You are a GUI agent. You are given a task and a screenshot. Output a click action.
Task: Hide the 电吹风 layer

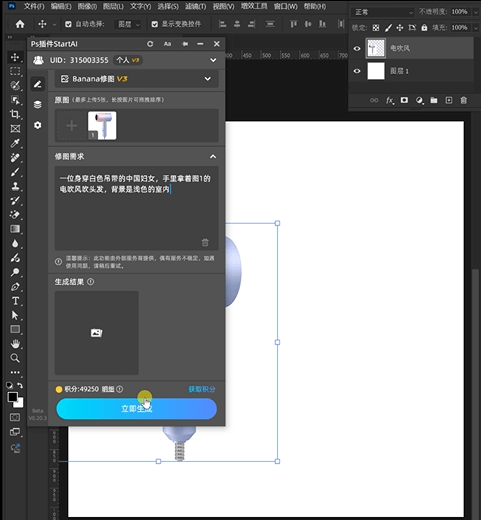pyautogui.click(x=357, y=49)
